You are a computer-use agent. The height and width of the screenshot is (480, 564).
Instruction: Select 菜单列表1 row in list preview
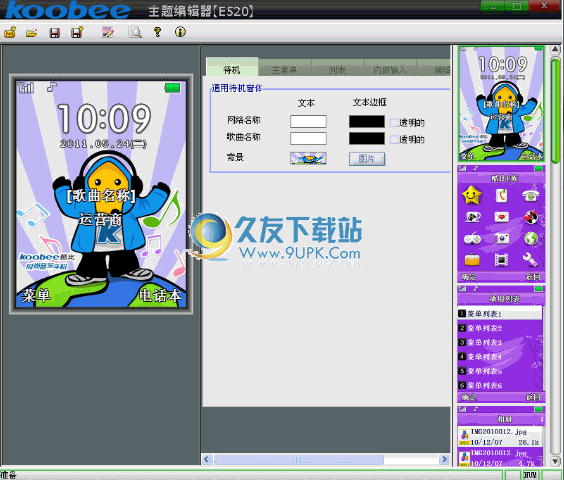coord(500,314)
